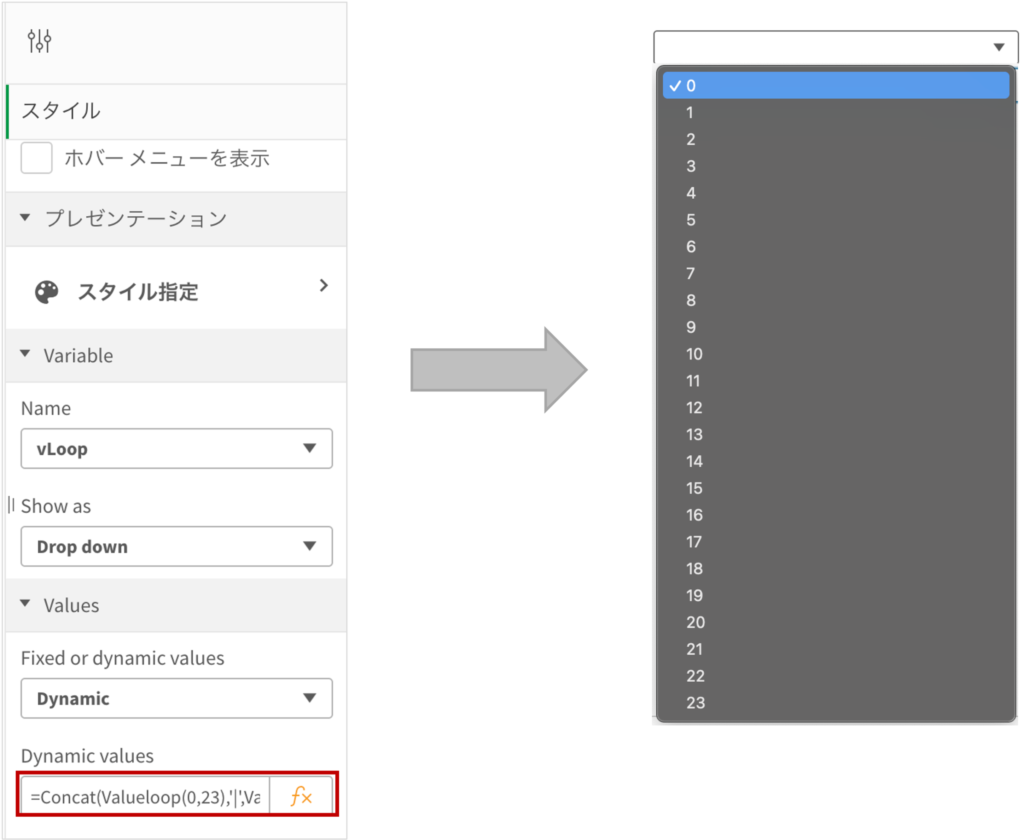This screenshot has height=840, width=1024.
Task: Open the Name dropdown showing vLoop
Action: point(176,449)
